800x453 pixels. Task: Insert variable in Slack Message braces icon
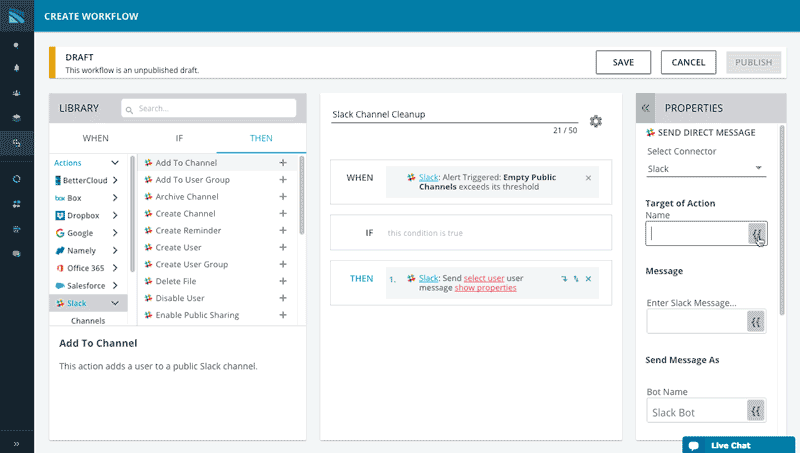(756, 322)
